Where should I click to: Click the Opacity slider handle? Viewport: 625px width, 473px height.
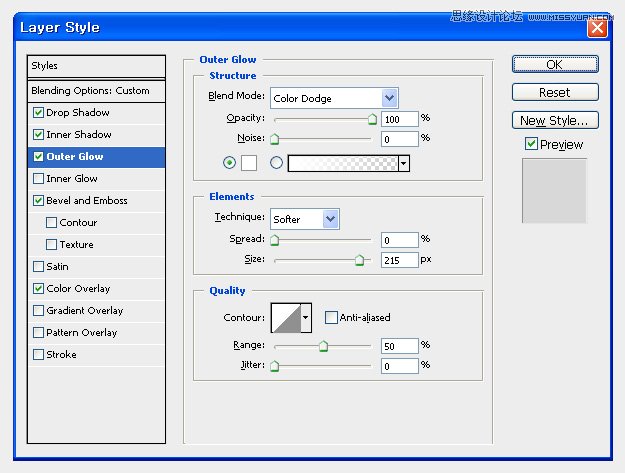coord(372,119)
